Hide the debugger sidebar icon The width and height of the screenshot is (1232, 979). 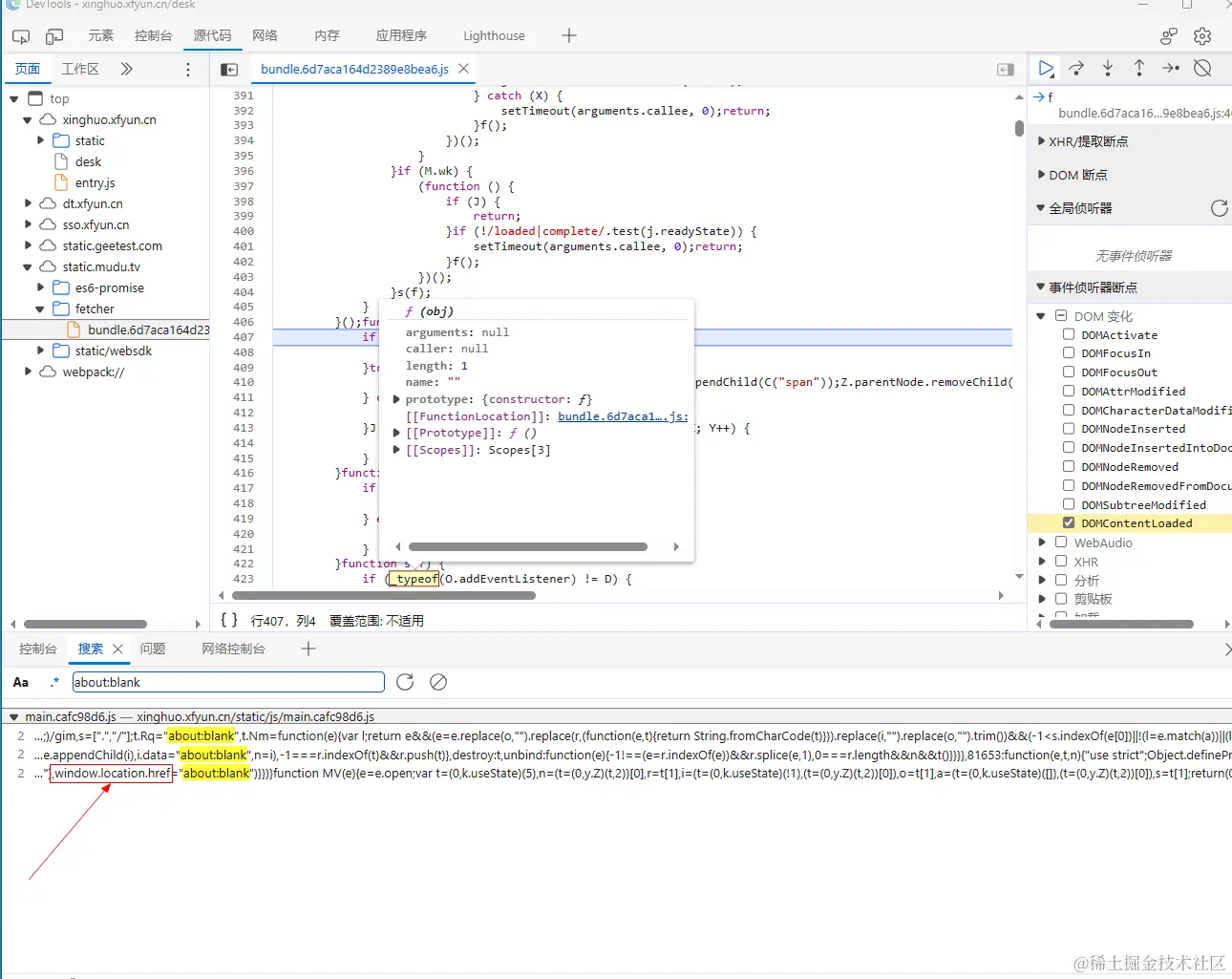(1006, 69)
